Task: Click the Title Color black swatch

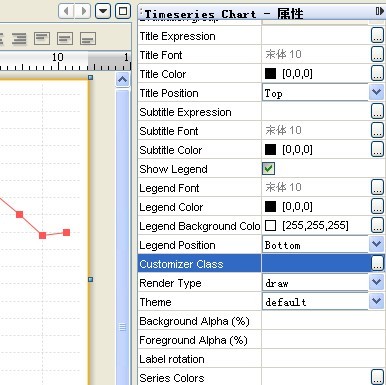Action: 270,73
